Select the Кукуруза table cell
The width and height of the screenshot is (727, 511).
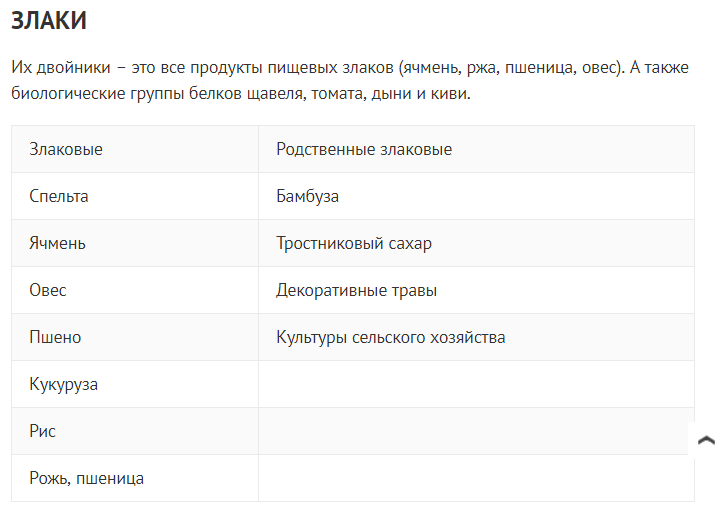click(64, 385)
